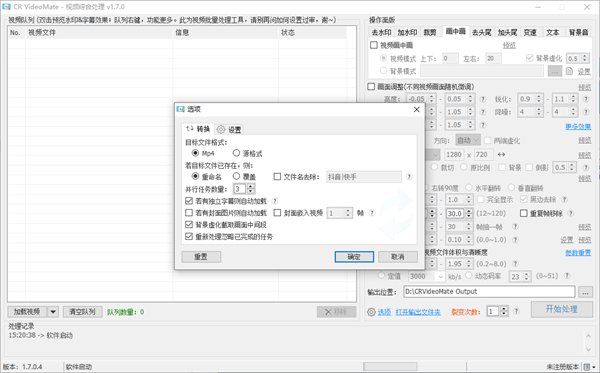The image size is (600, 373).
Task: Switch to 设置 tab in options dialog
Action: coord(229,130)
